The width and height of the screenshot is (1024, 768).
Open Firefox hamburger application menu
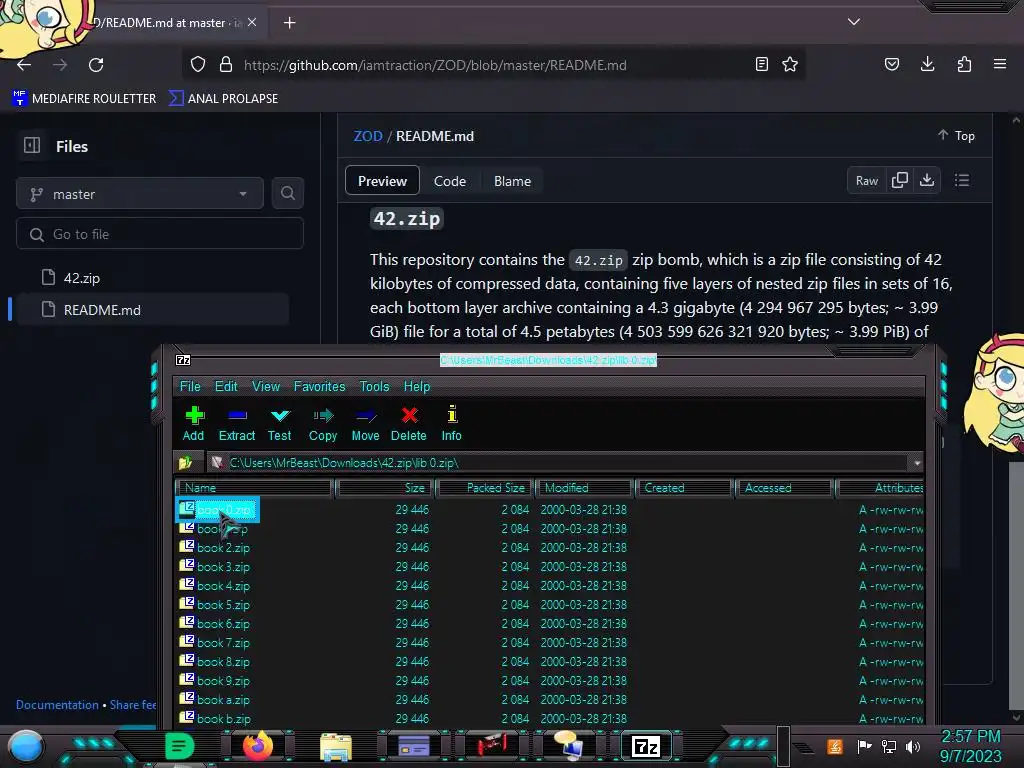(1000, 64)
